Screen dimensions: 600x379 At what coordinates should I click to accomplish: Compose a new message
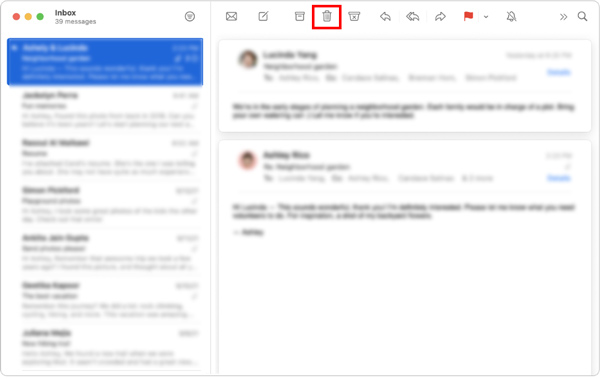263,16
